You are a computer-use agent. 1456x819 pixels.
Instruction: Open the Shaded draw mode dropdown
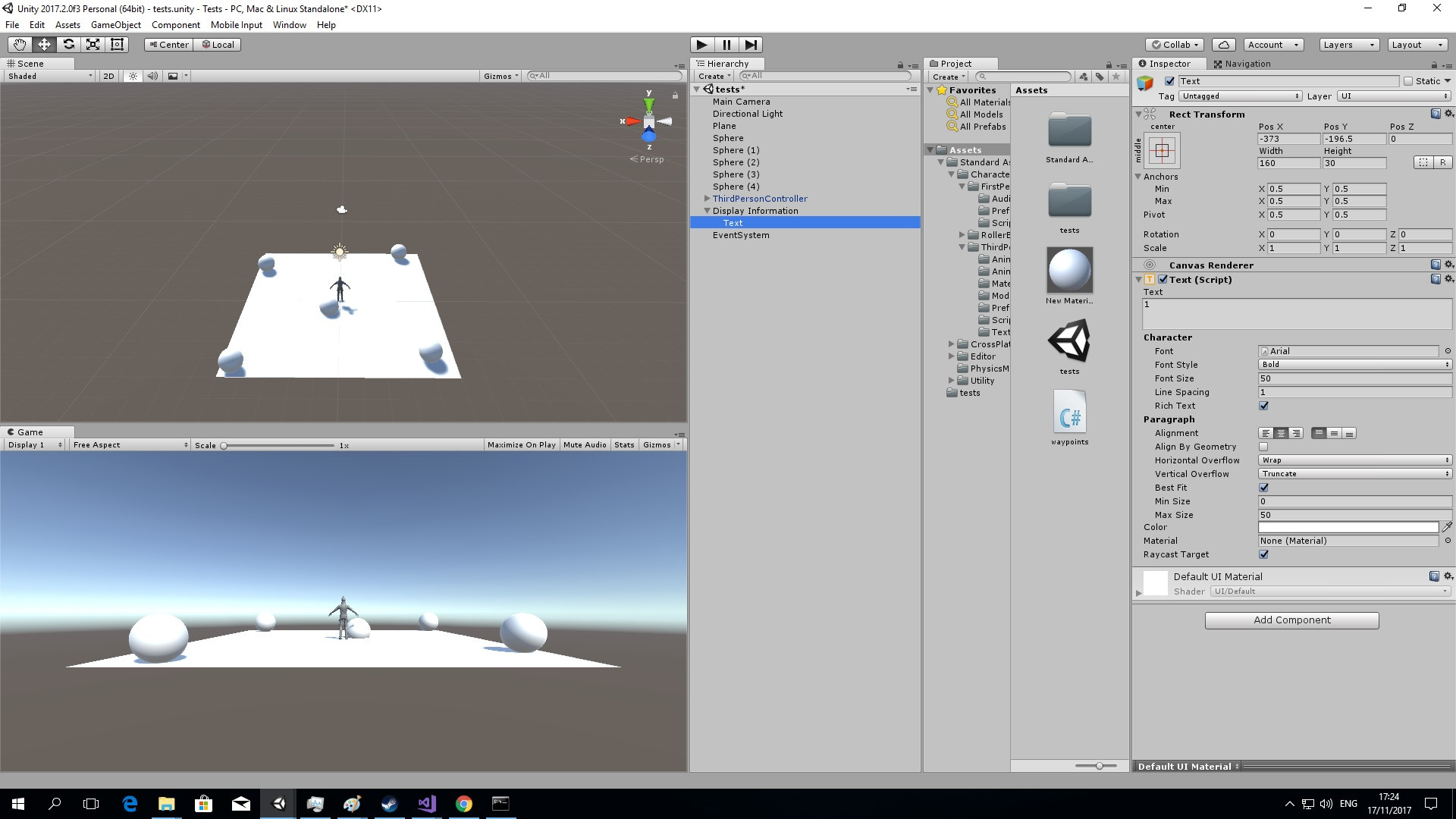pos(49,76)
